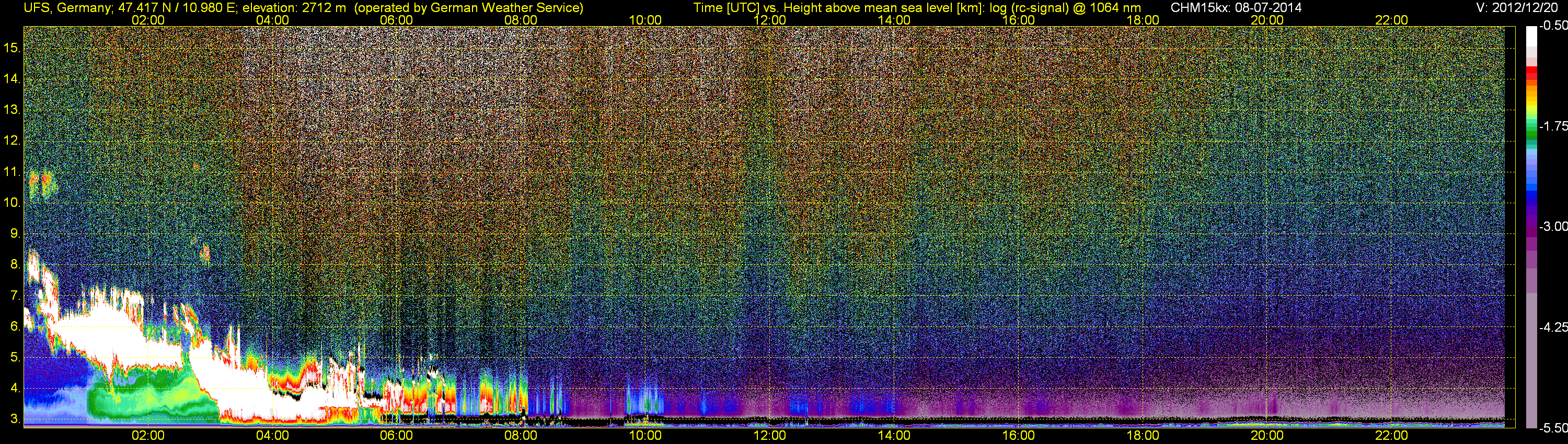1568x444 pixels.
Task: Click the 16:00 label on the lower time axis
Action: 1018,436
